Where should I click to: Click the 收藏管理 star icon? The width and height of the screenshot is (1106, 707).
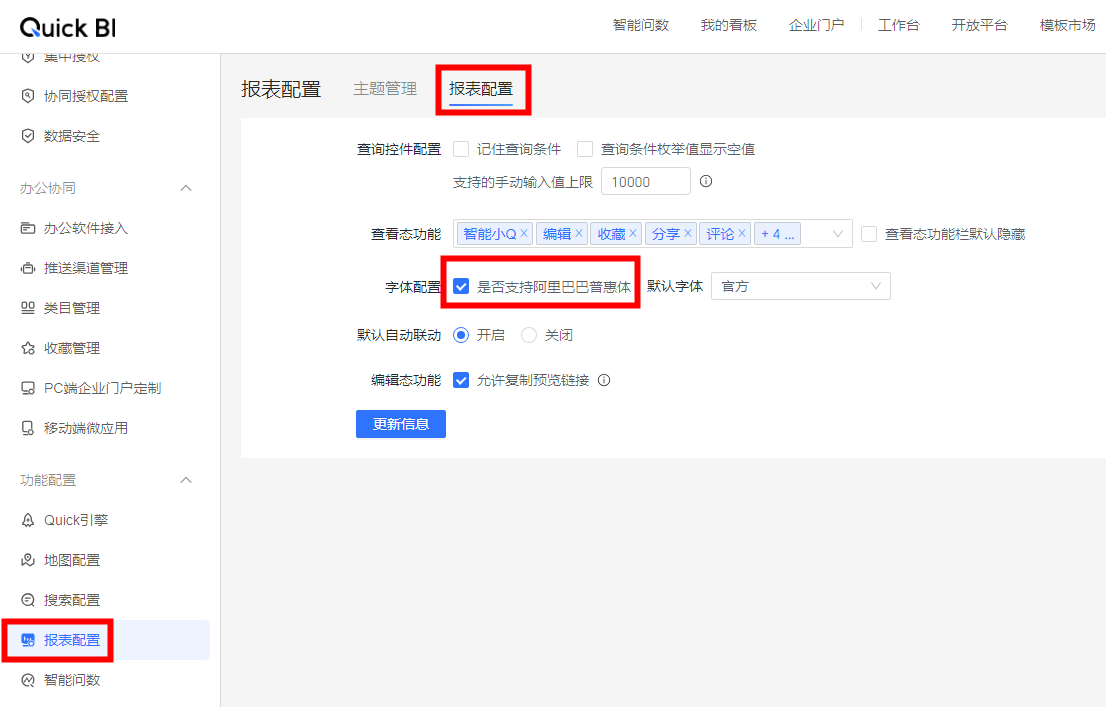pos(28,348)
